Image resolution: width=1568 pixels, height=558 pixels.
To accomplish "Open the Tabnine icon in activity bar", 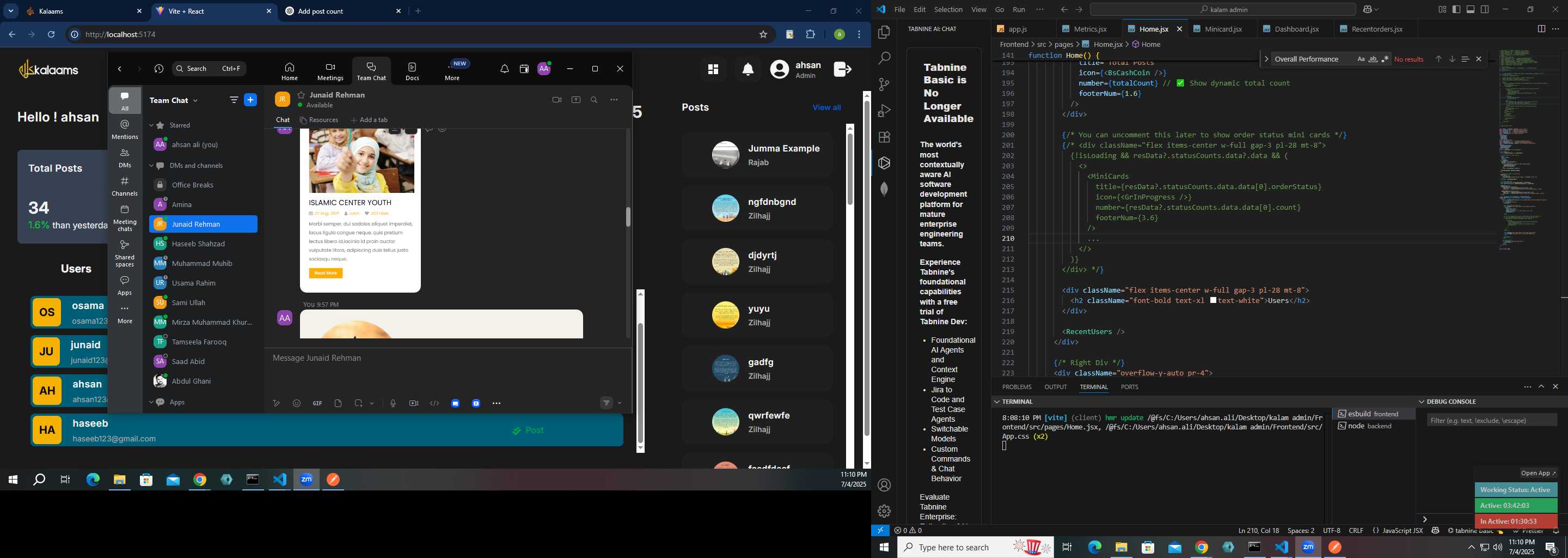I will [x=884, y=163].
